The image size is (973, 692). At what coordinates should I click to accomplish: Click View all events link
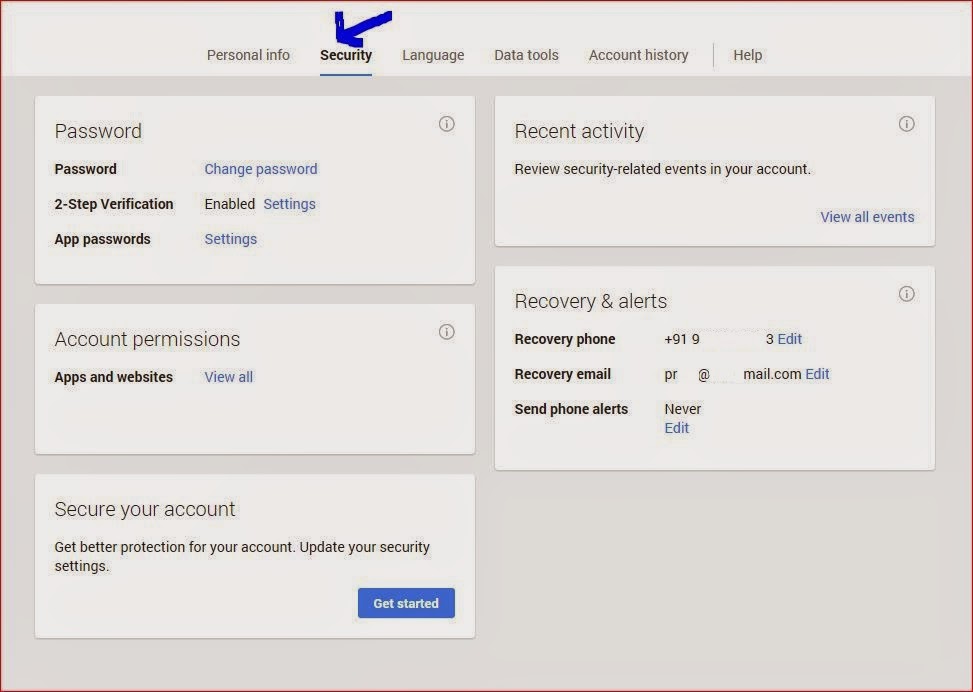(867, 216)
